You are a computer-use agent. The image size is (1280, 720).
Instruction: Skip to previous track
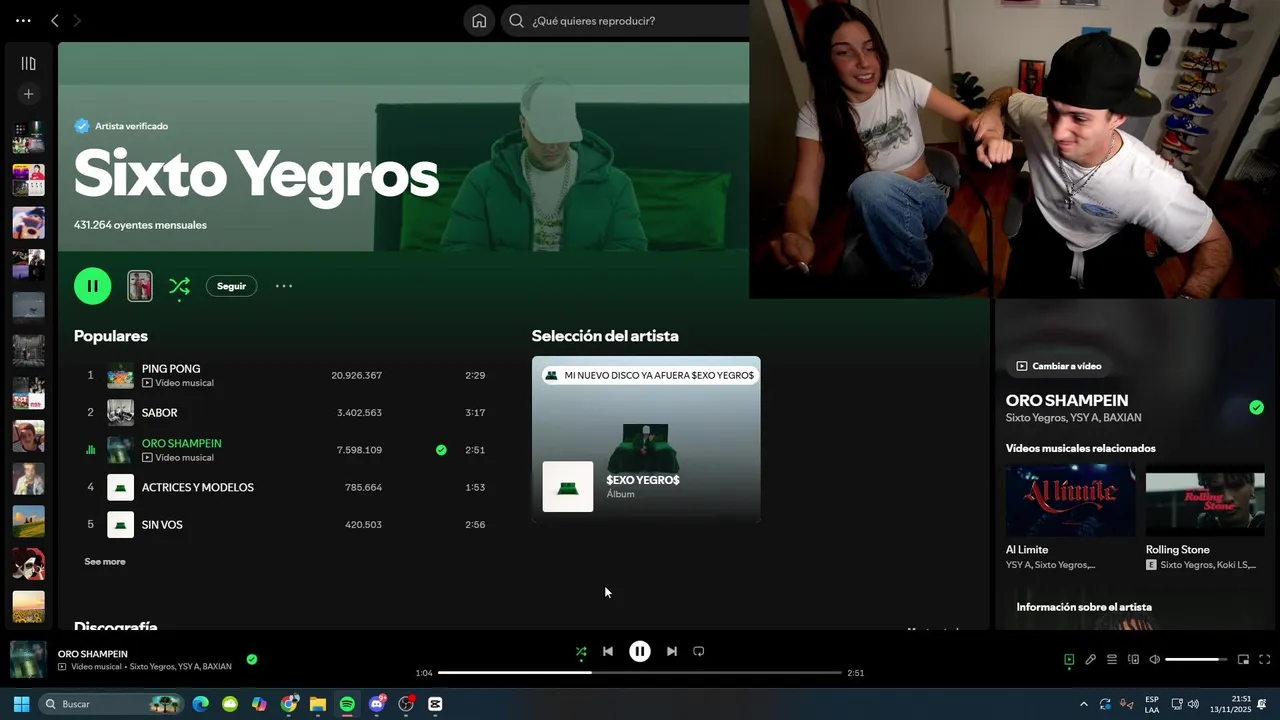608,652
